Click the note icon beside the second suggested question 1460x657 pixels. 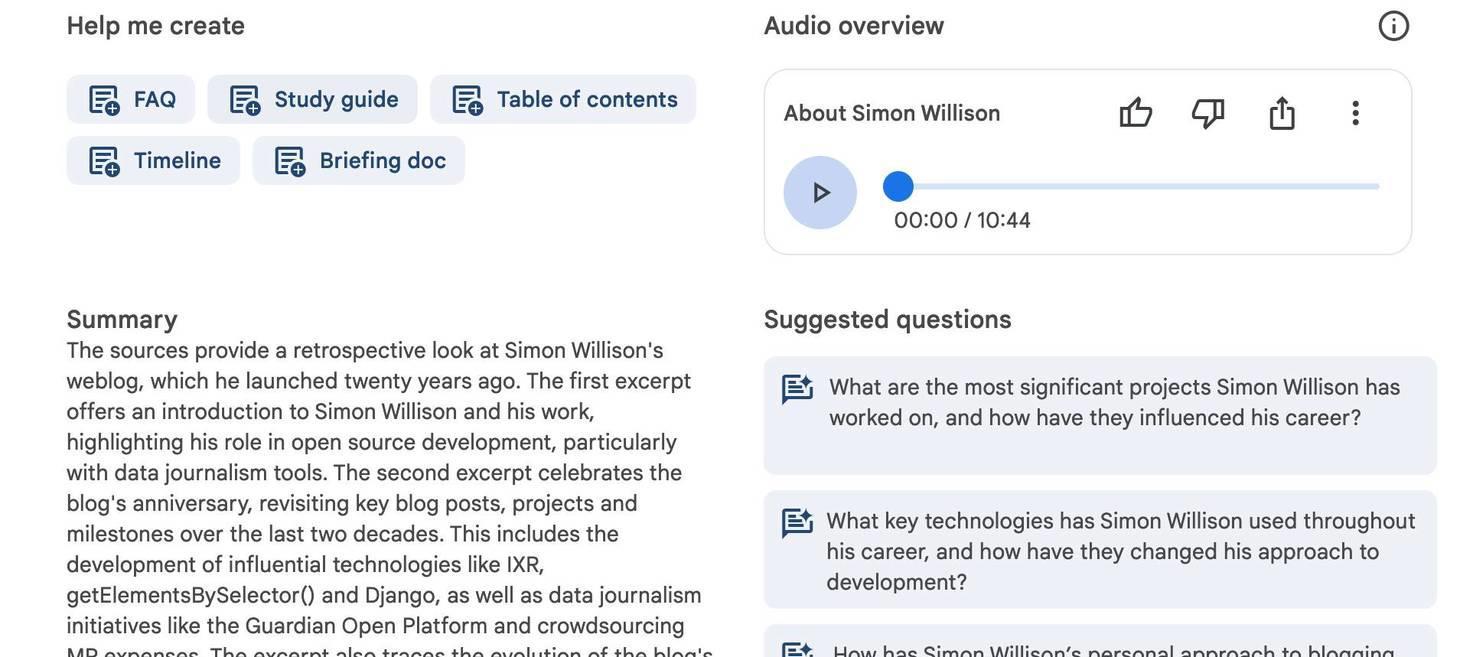tap(795, 521)
